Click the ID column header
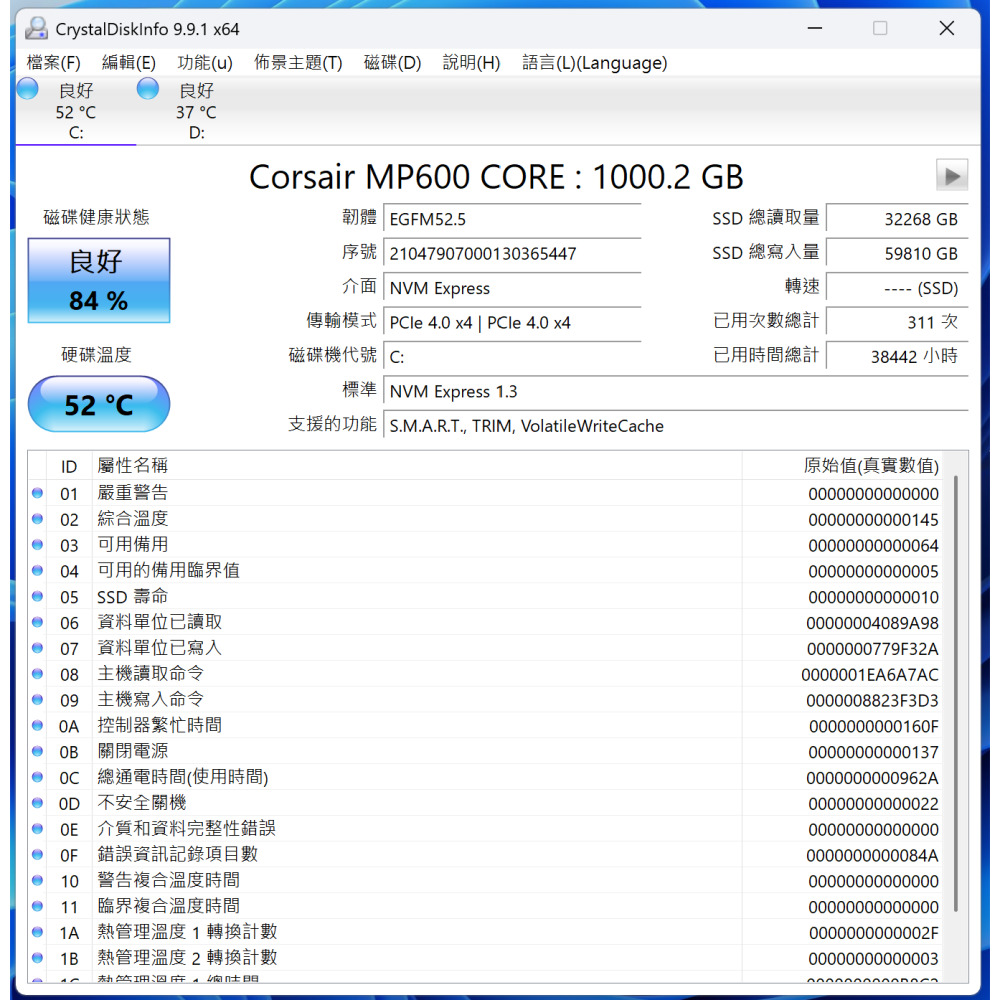The image size is (1000, 1000). pyautogui.click(x=70, y=466)
